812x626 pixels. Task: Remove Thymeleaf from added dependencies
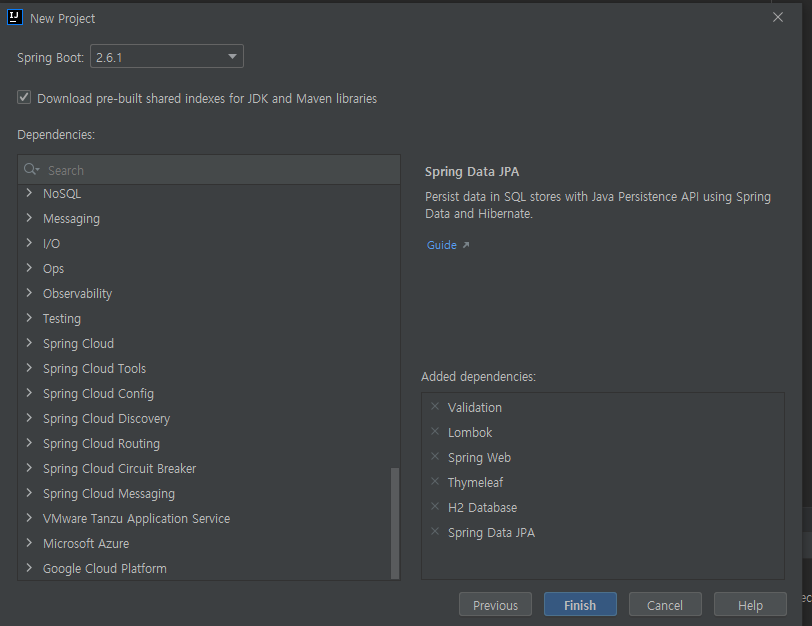coord(435,481)
